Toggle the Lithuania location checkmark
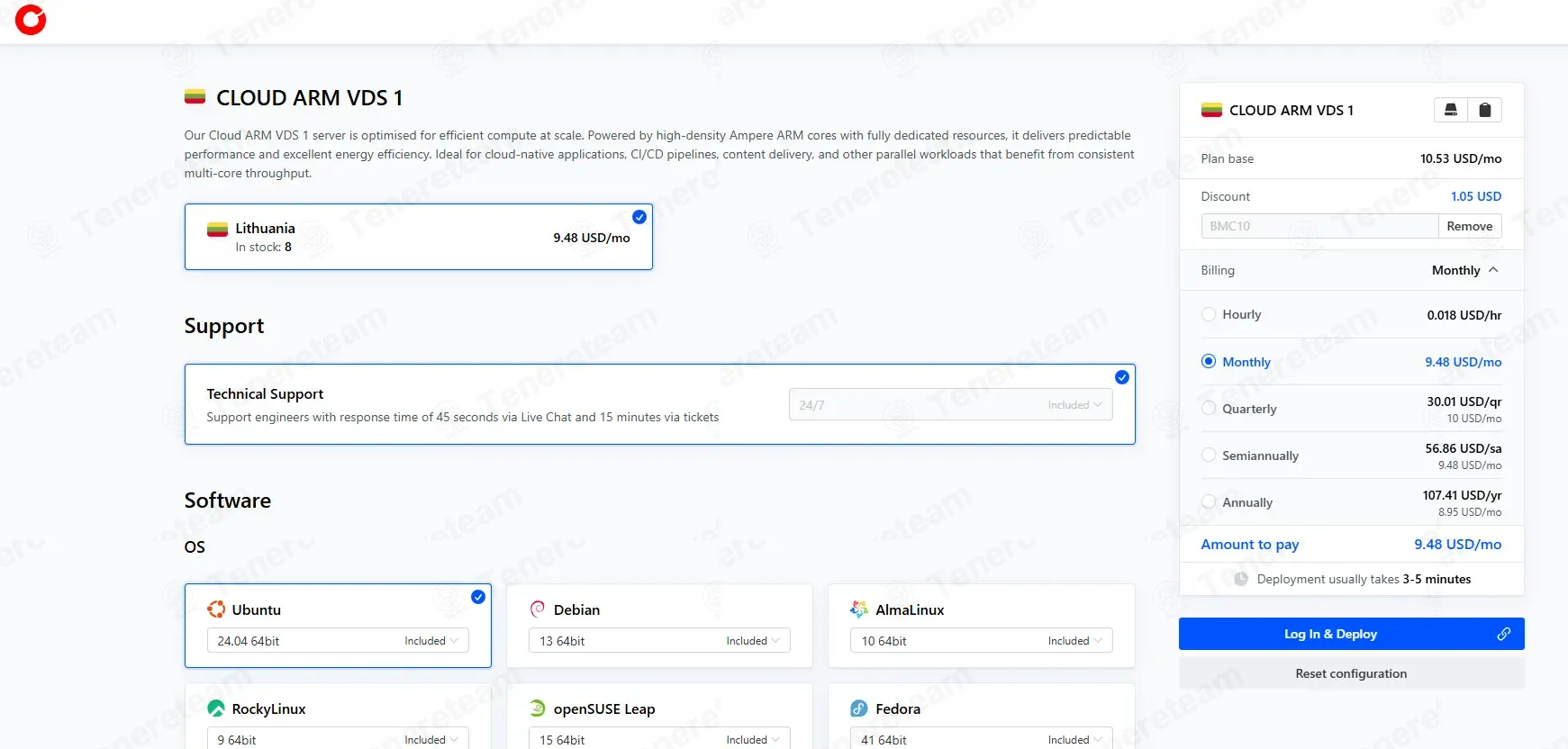Viewport: 1568px width, 749px height. click(x=639, y=217)
